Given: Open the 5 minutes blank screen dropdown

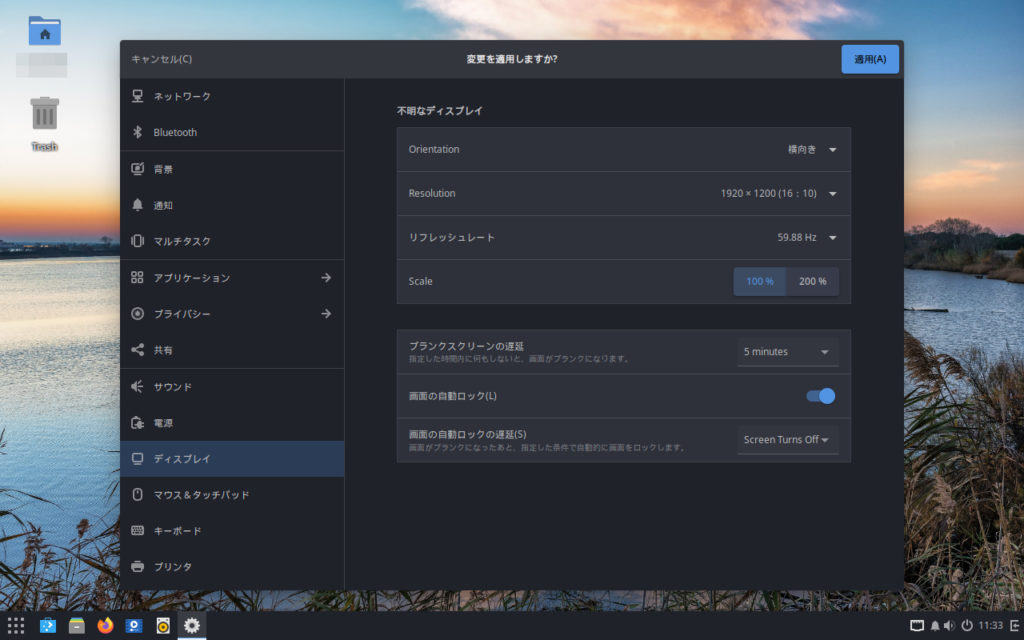Looking at the screenshot, I should point(787,352).
